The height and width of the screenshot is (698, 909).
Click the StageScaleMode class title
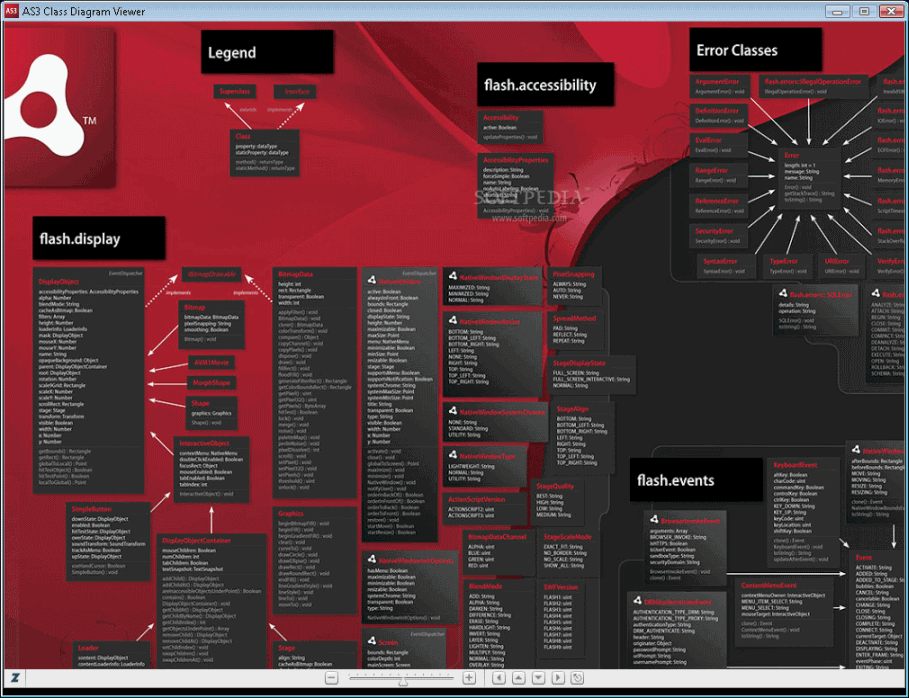coord(568,537)
